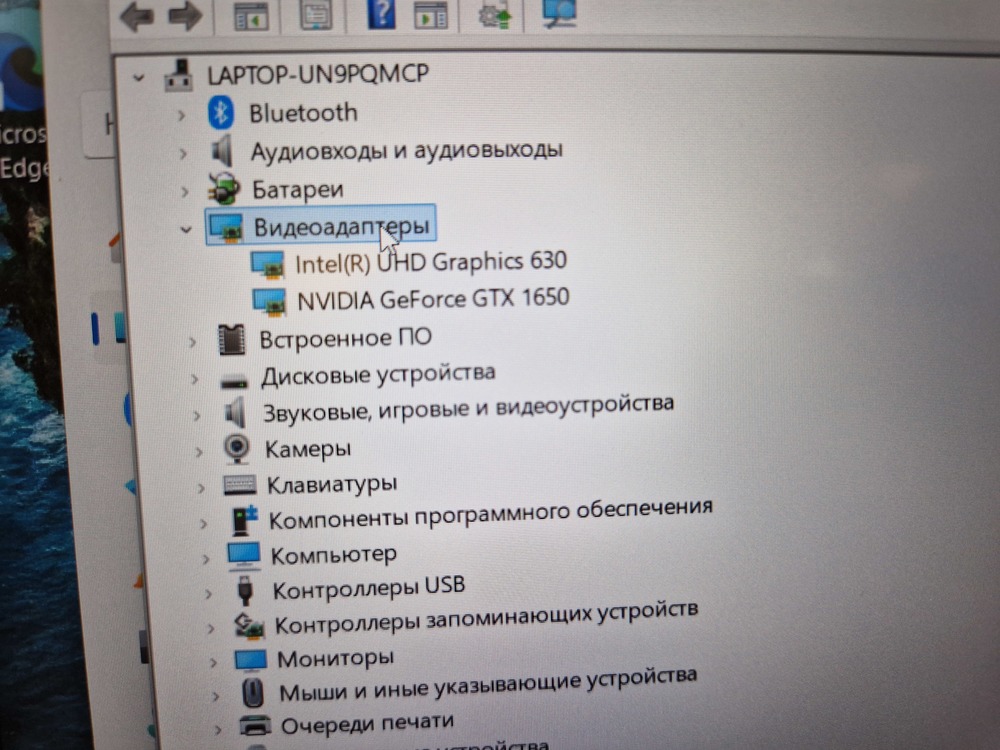Click the Батареи battery icon

click(x=223, y=189)
